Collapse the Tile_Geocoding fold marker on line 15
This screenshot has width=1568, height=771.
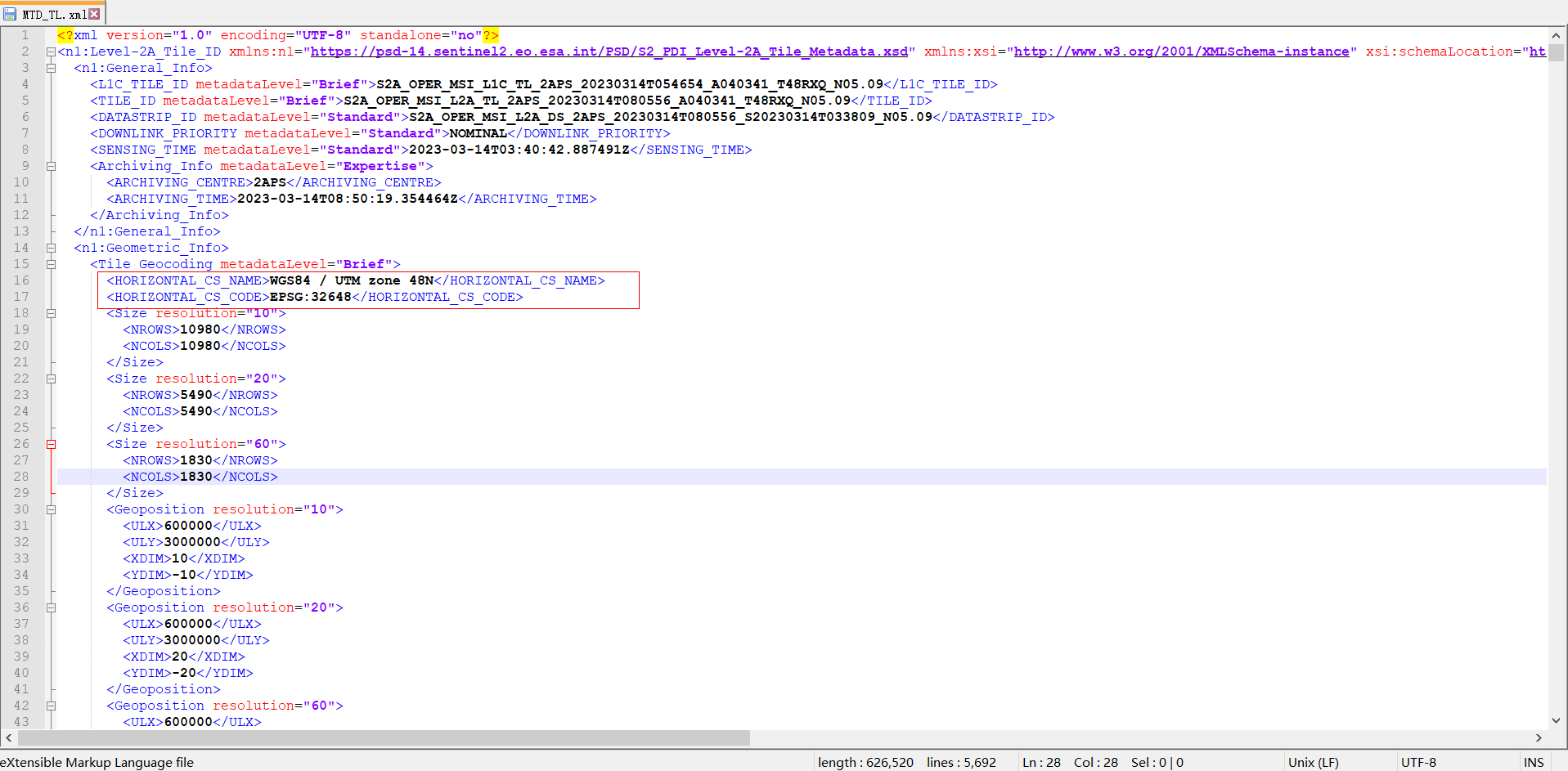51,264
